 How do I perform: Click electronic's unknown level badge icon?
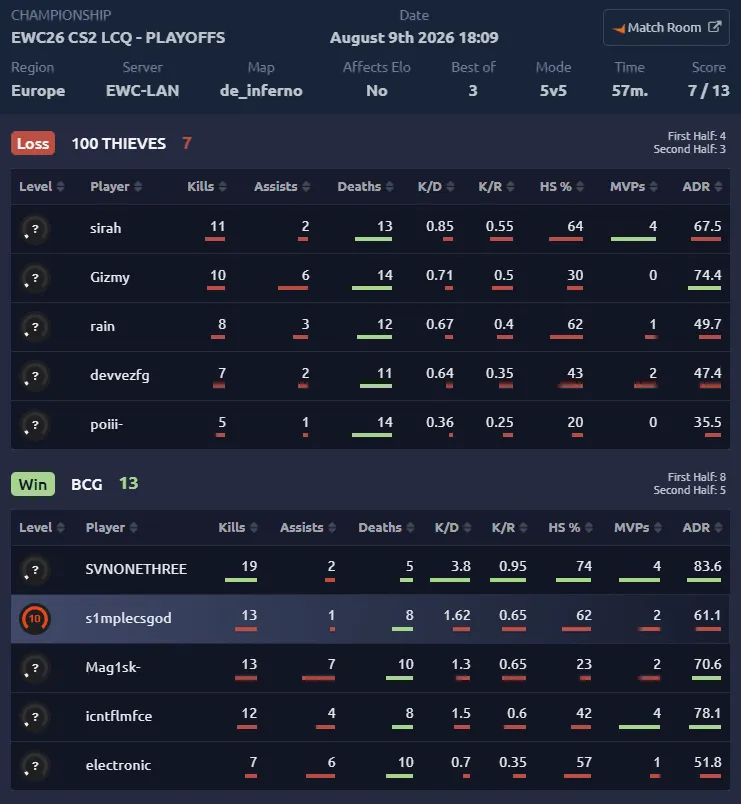[34, 766]
